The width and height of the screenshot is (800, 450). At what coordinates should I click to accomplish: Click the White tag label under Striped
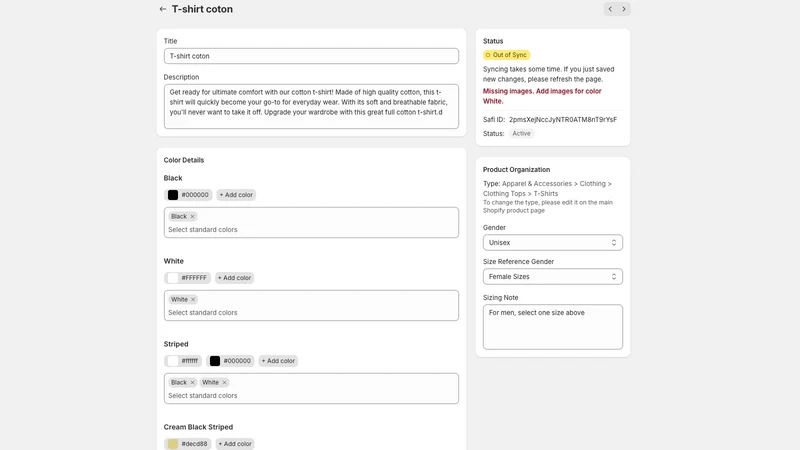tap(210, 383)
